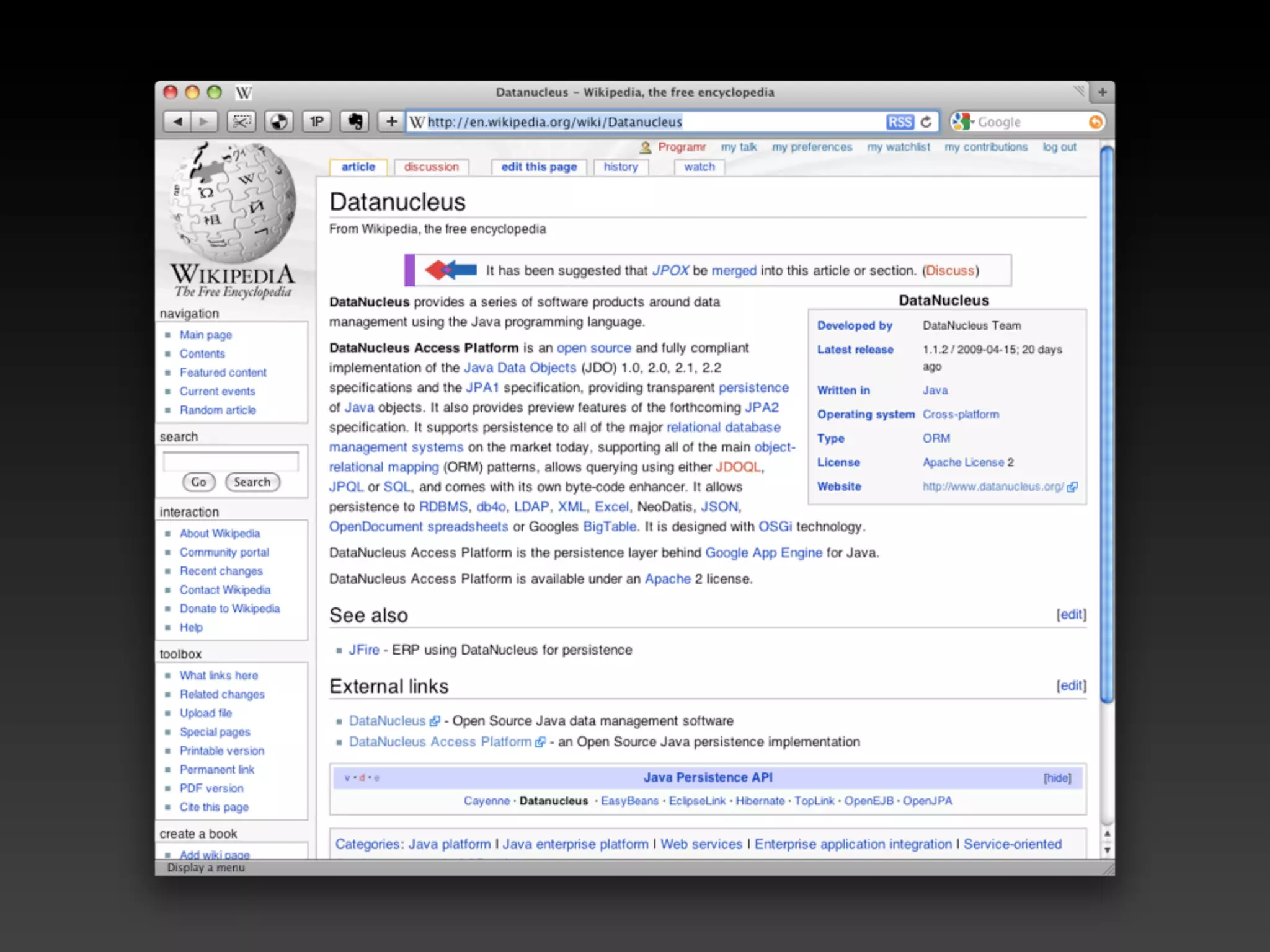
Task: Click the Evernote elephant toolbar icon
Action: coord(355,121)
